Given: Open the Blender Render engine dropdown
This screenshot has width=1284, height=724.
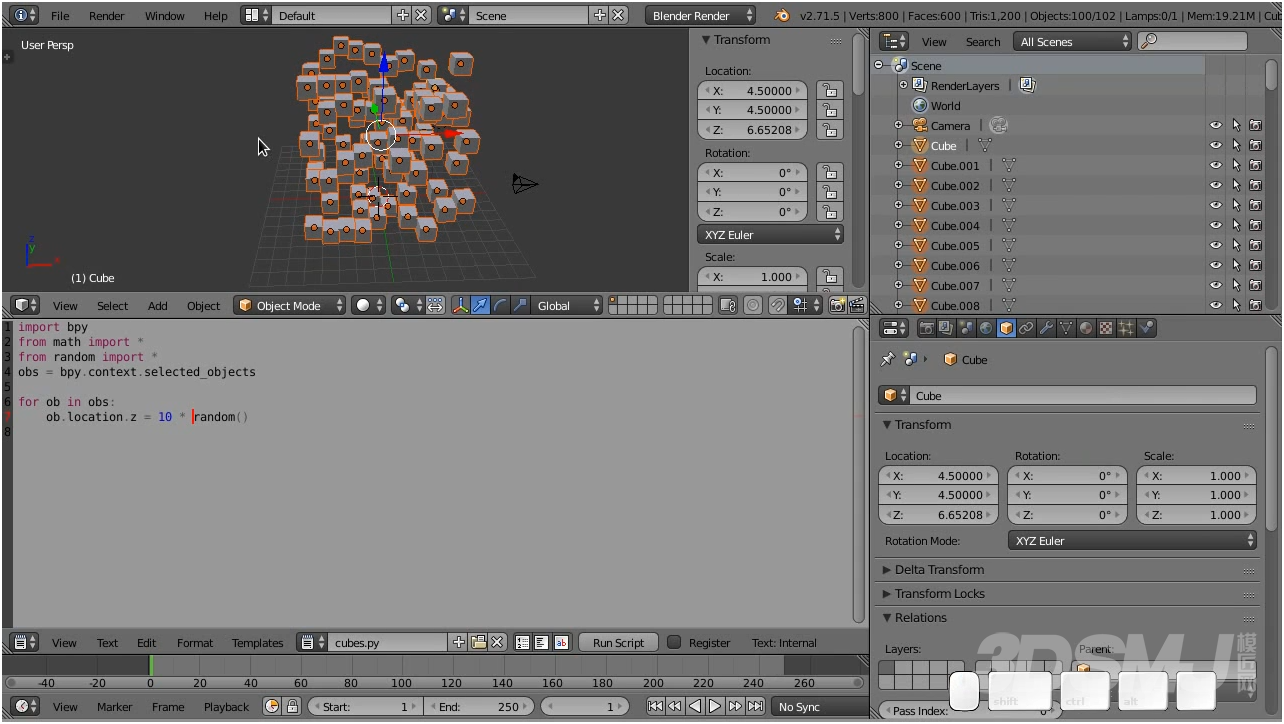Looking at the screenshot, I should [x=700, y=15].
